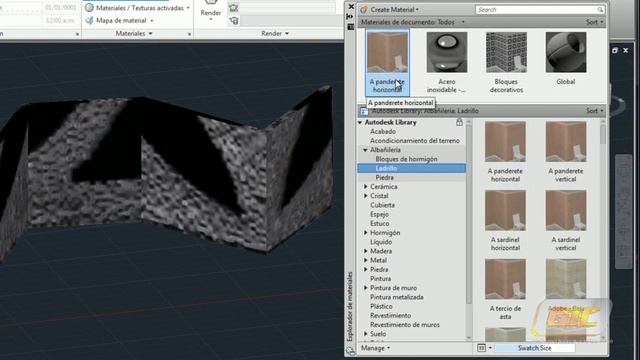Click the bottom-left material browser icon
The width and height of the screenshot is (640, 360).
tap(350, 351)
